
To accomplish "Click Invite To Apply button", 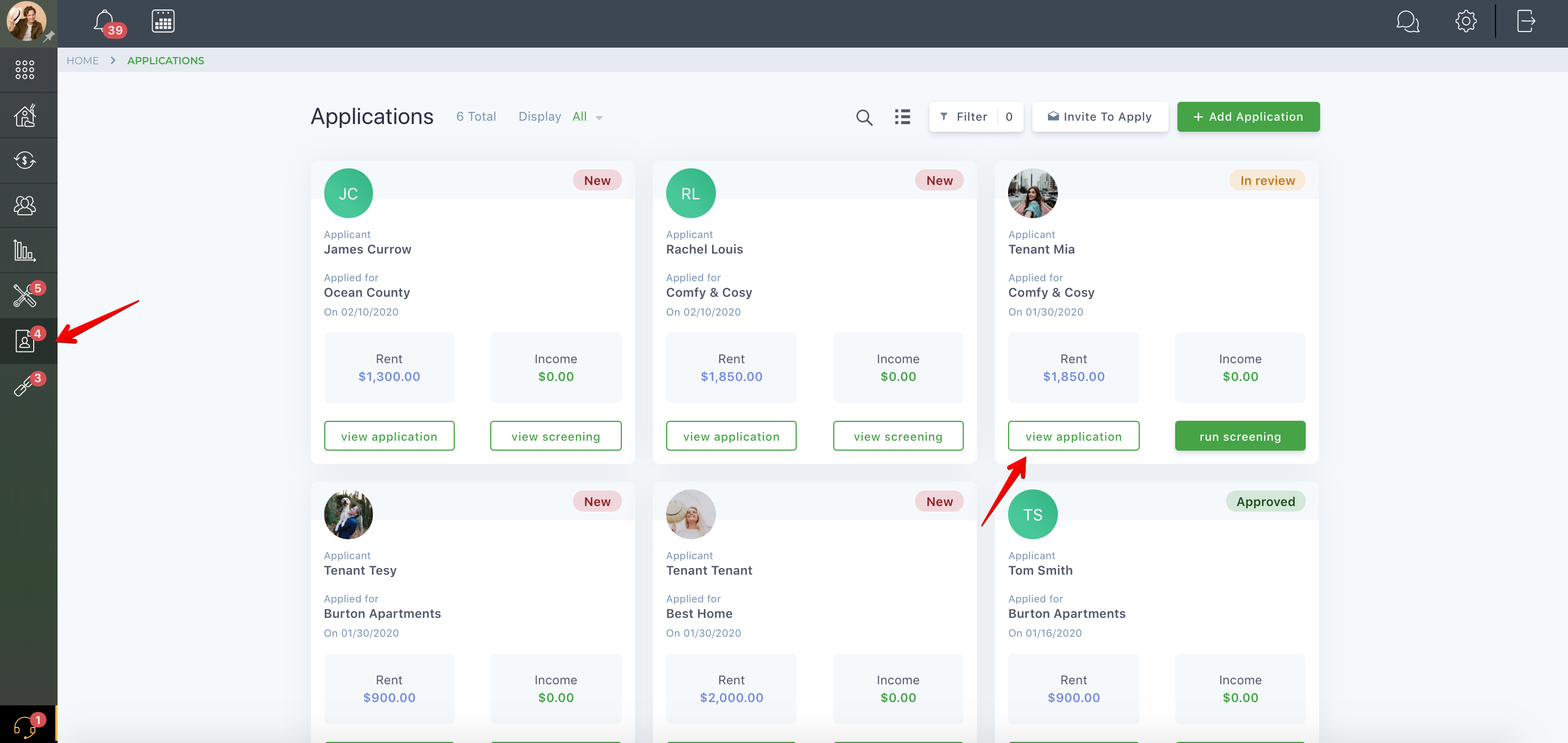I will (x=1100, y=116).
